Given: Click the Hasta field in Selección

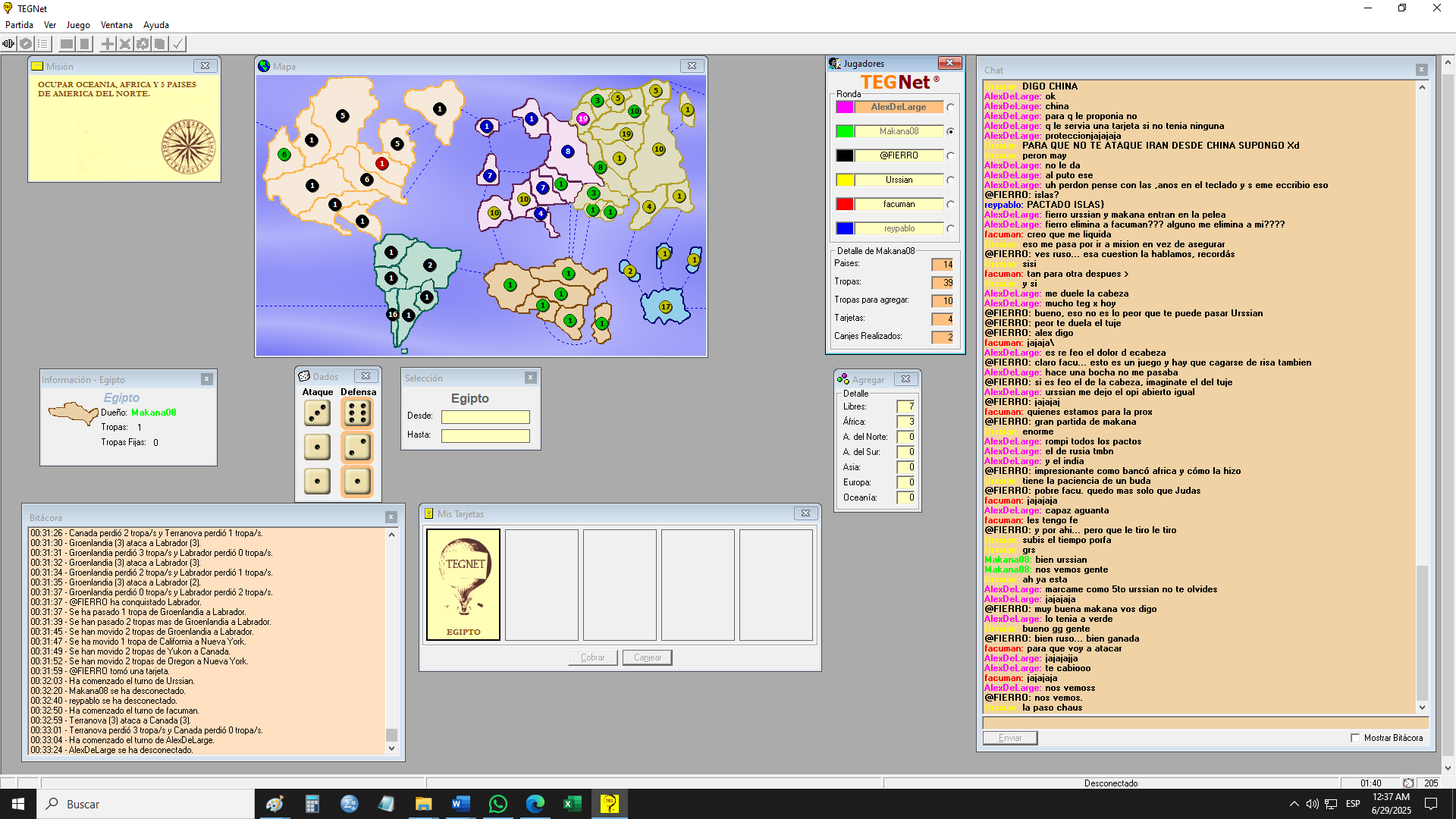Looking at the screenshot, I should coord(485,435).
